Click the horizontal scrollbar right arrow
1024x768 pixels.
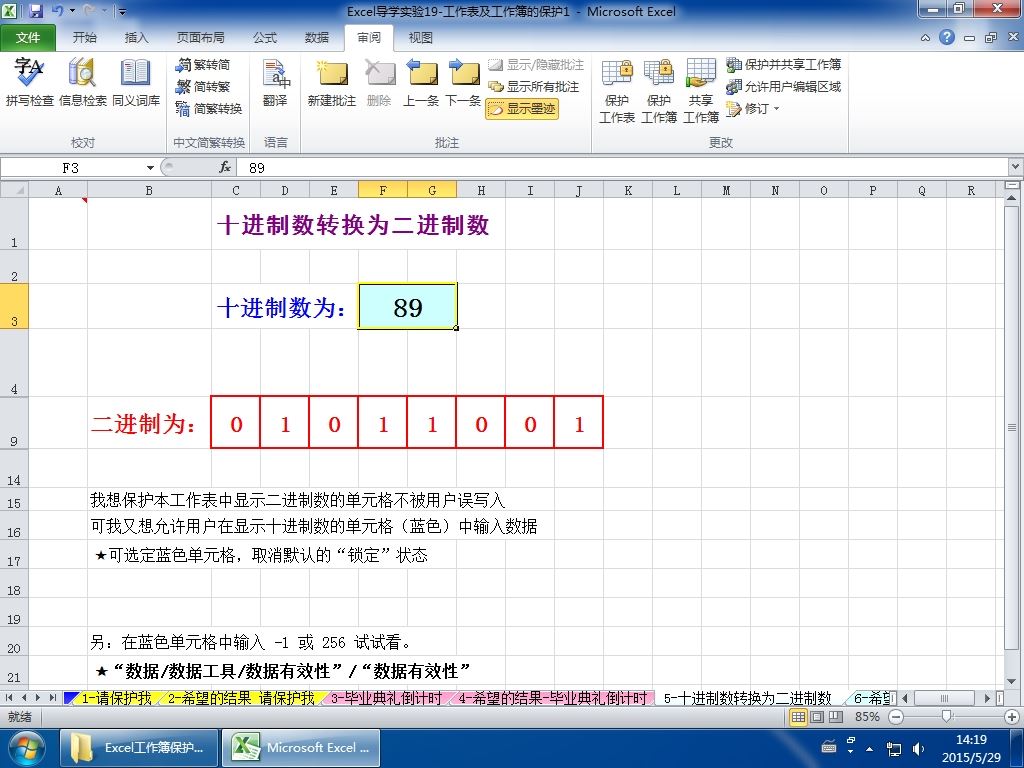(x=988, y=698)
